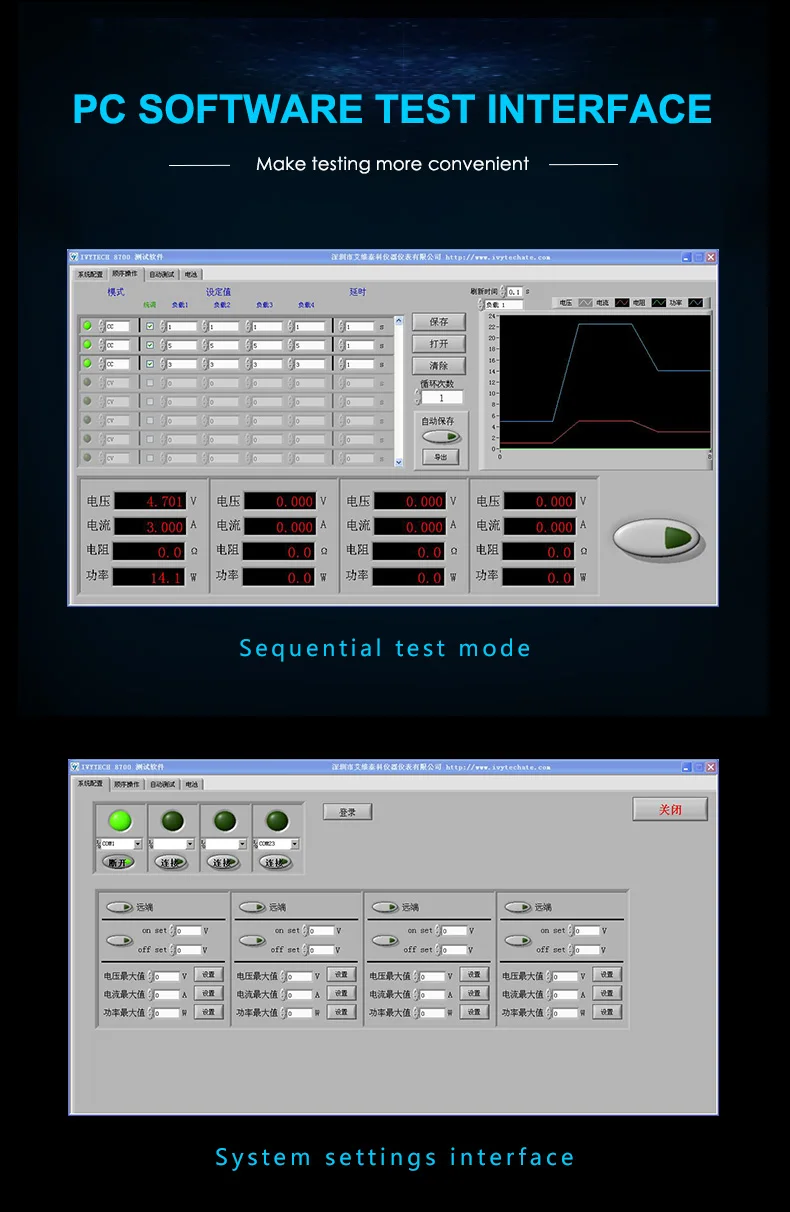Switch to 电池 tab in the upper window
This screenshot has width=790, height=1212.
(x=191, y=273)
